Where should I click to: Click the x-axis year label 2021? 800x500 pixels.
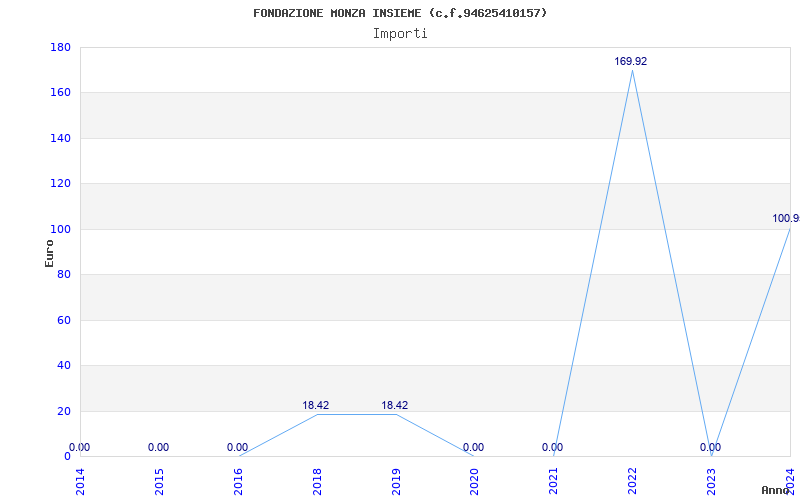[x=554, y=482]
